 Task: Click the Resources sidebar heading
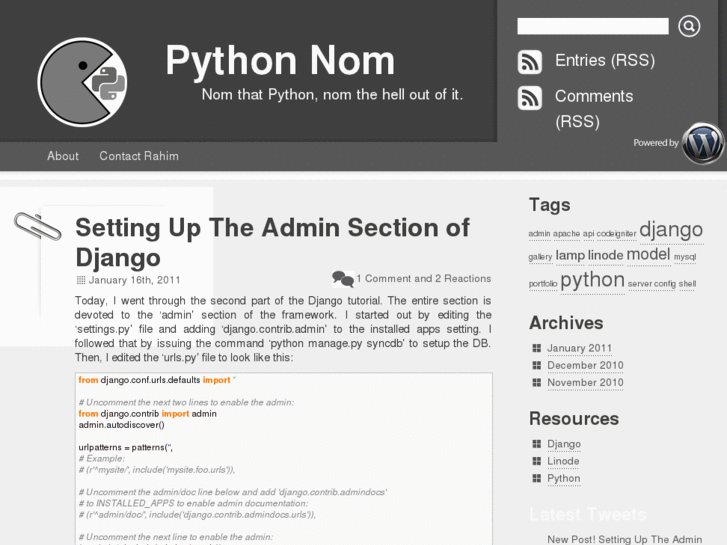(574, 418)
